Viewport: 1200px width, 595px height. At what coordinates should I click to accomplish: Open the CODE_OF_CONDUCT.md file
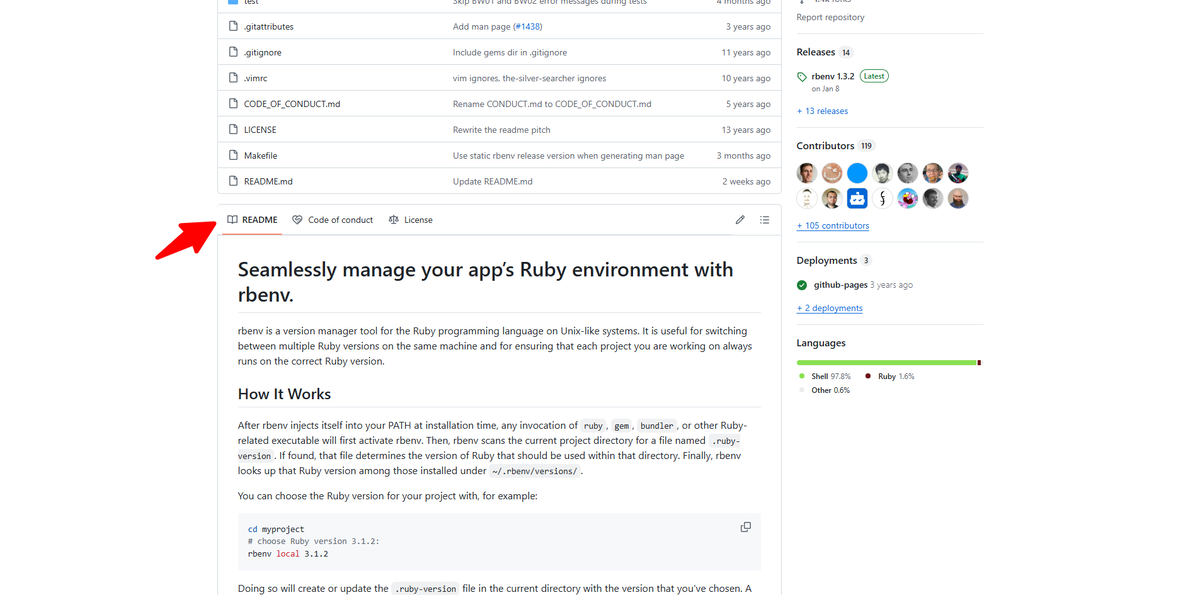(292, 104)
